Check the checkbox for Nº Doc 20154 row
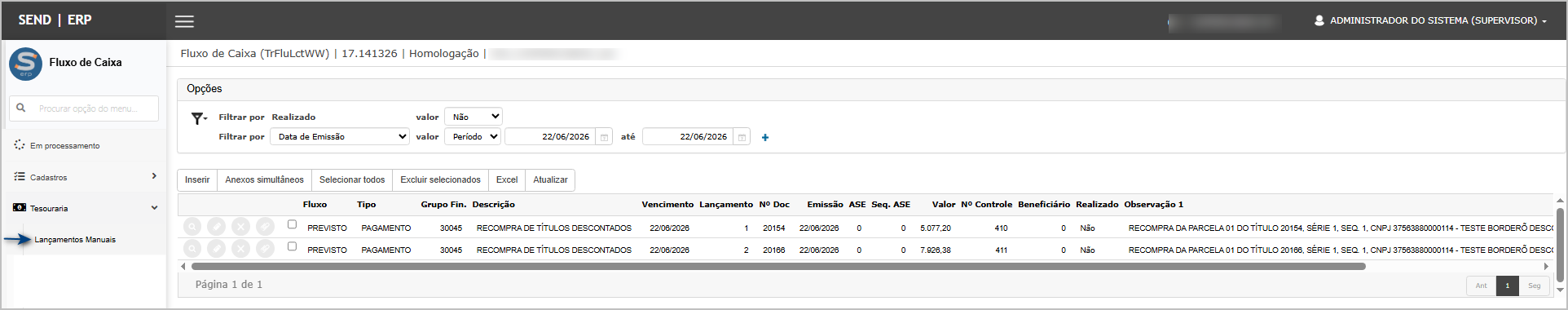 tap(292, 224)
